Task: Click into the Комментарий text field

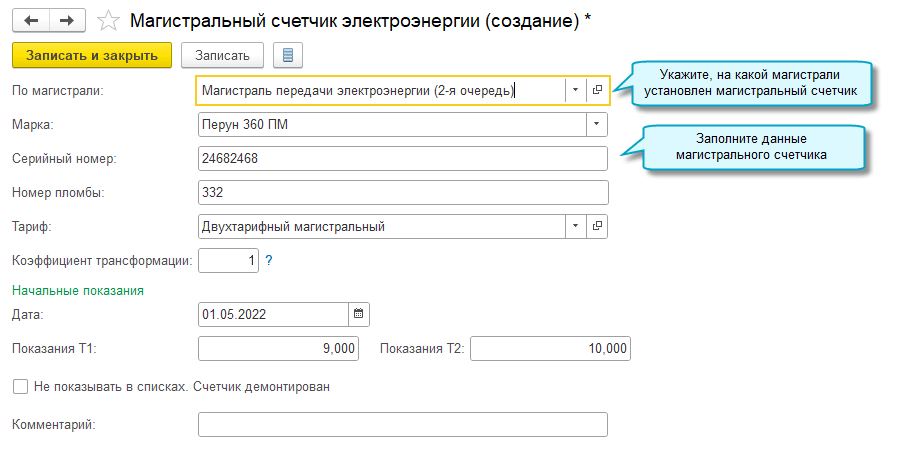Action: click(x=403, y=425)
